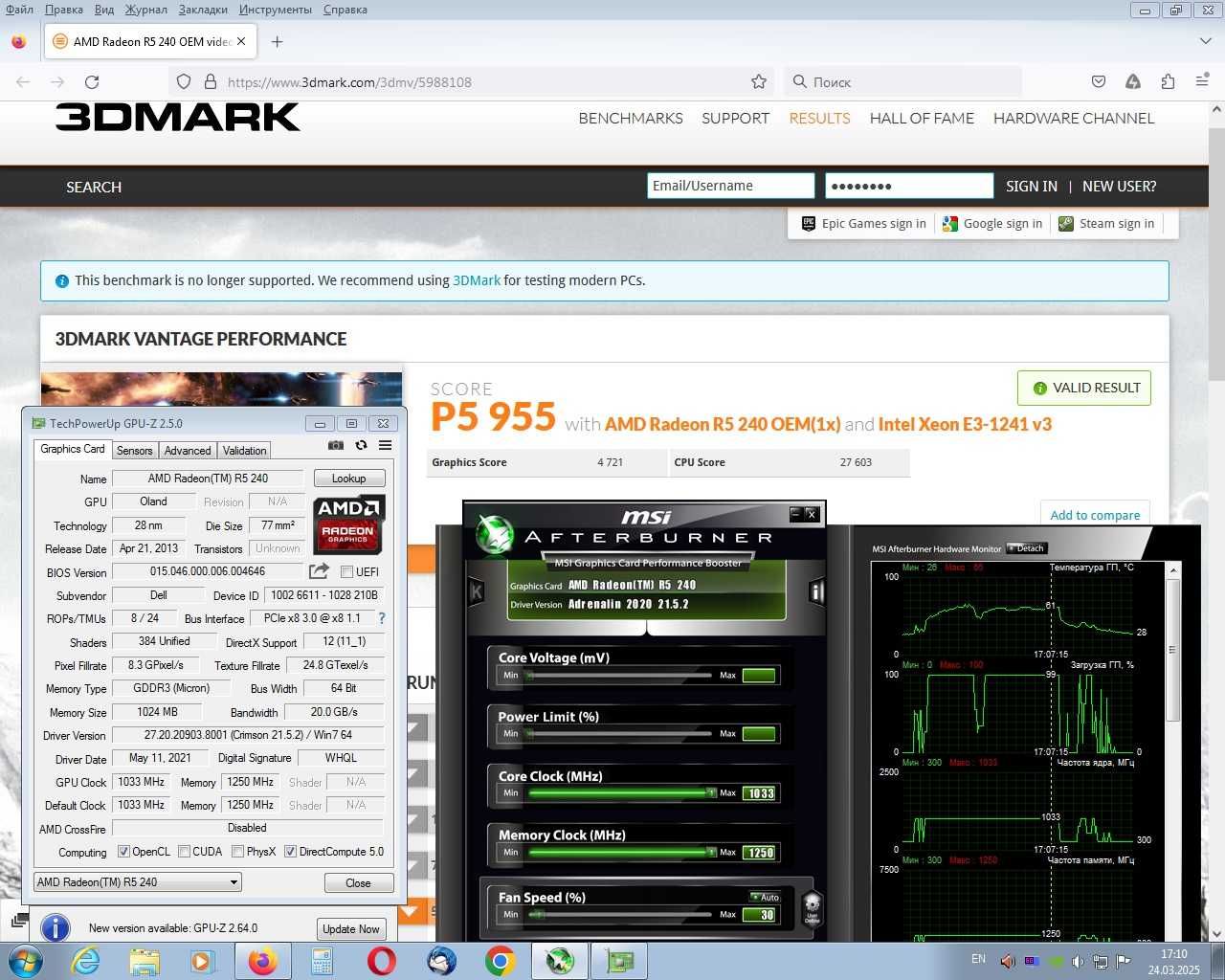The width and height of the screenshot is (1225, 980).
Task: Open the GPU-Z hamburger menu
Action: (x=385, y=445)
